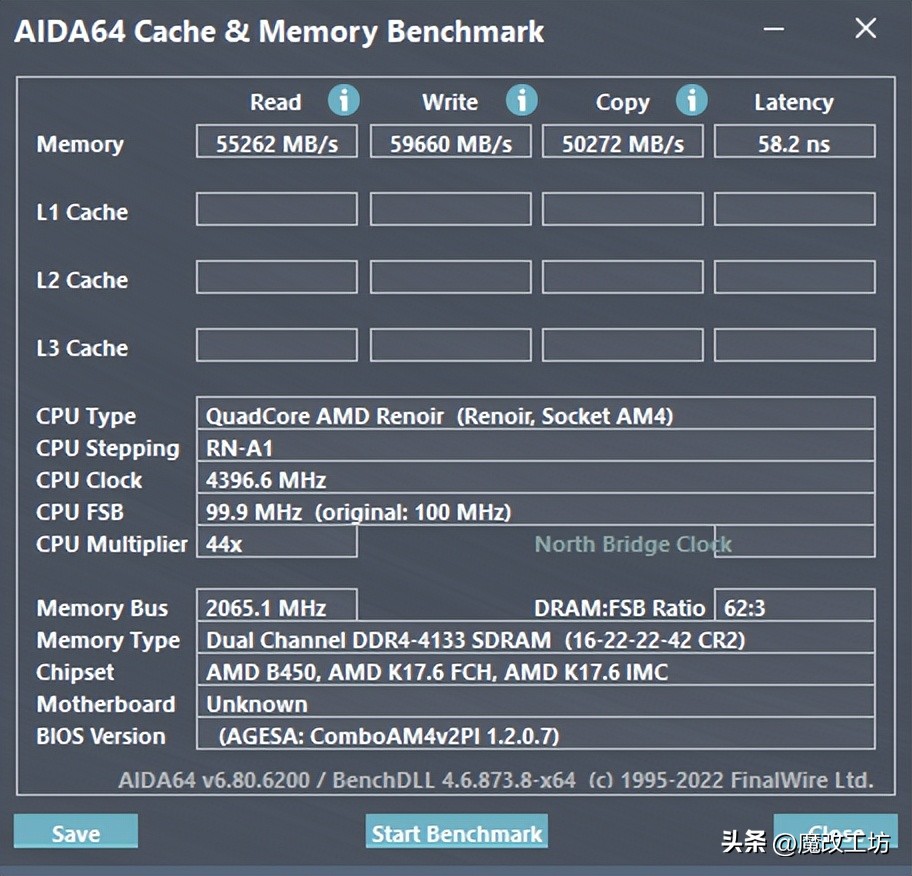Image resolution: width=912 pixels, height=876 pixels.
Task: Click the Memory Read result showing 55262 MB/s
Action: coord(276,141)
